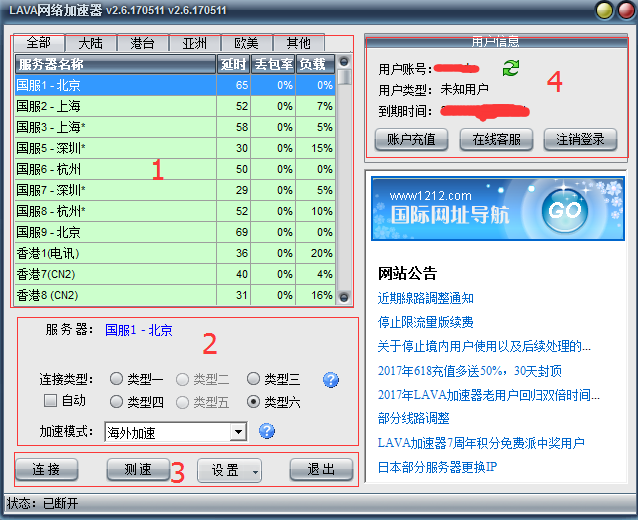
Task: Open help icon next to connection type
Action: tap(331, 380)
